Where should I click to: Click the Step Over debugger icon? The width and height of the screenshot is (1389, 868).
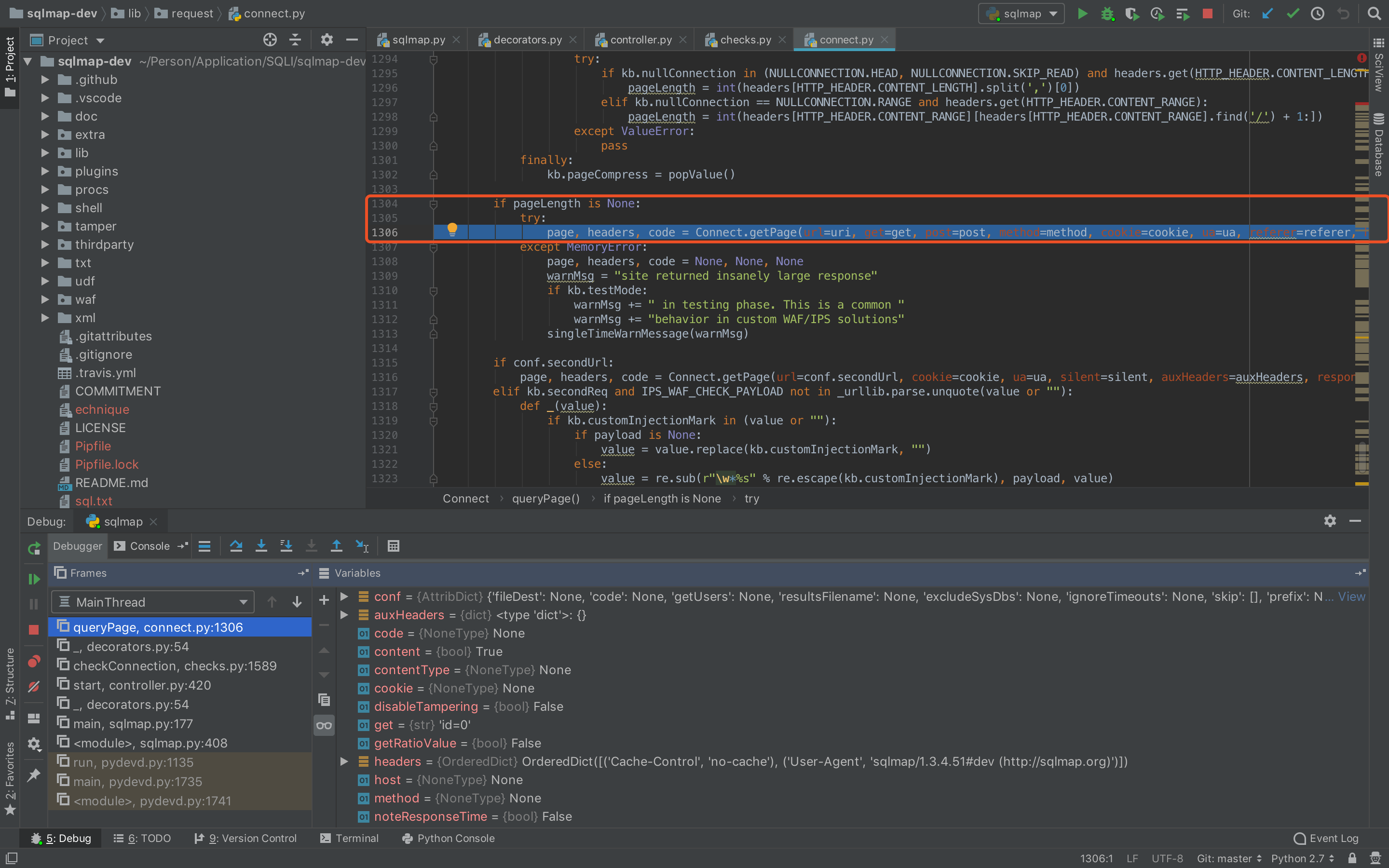(236, 546)
